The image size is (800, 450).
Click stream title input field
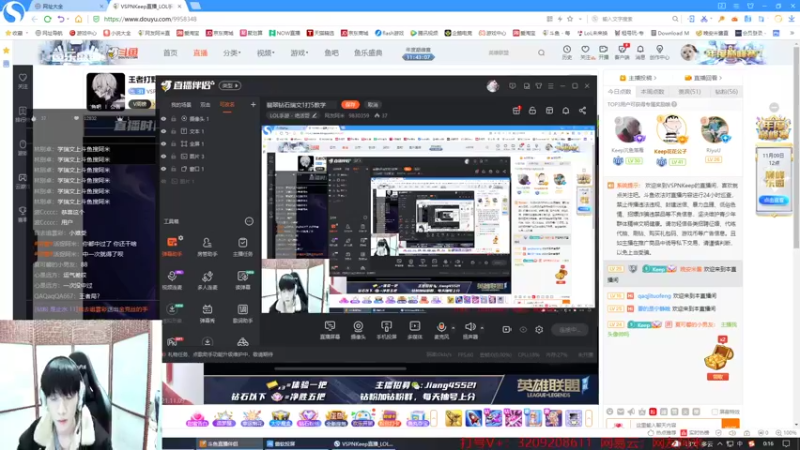[301, 105]
